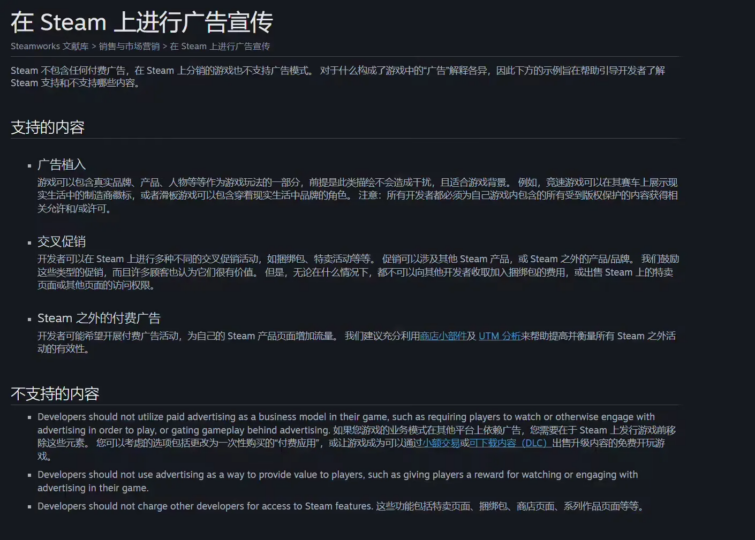Open the 商店小部件 link
Viewport: 755px width, 540px height.
tap(441, 336)
